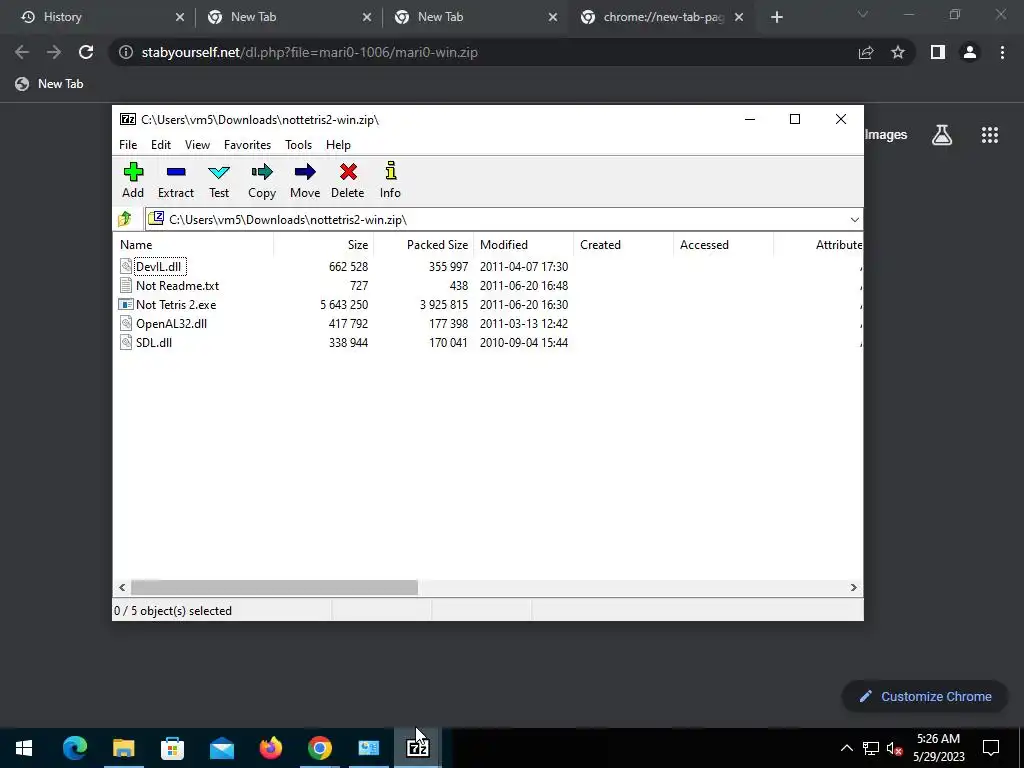1024x768 pixels.
Task: Share this page from Chrome toolbar
Action: [866, 52]
